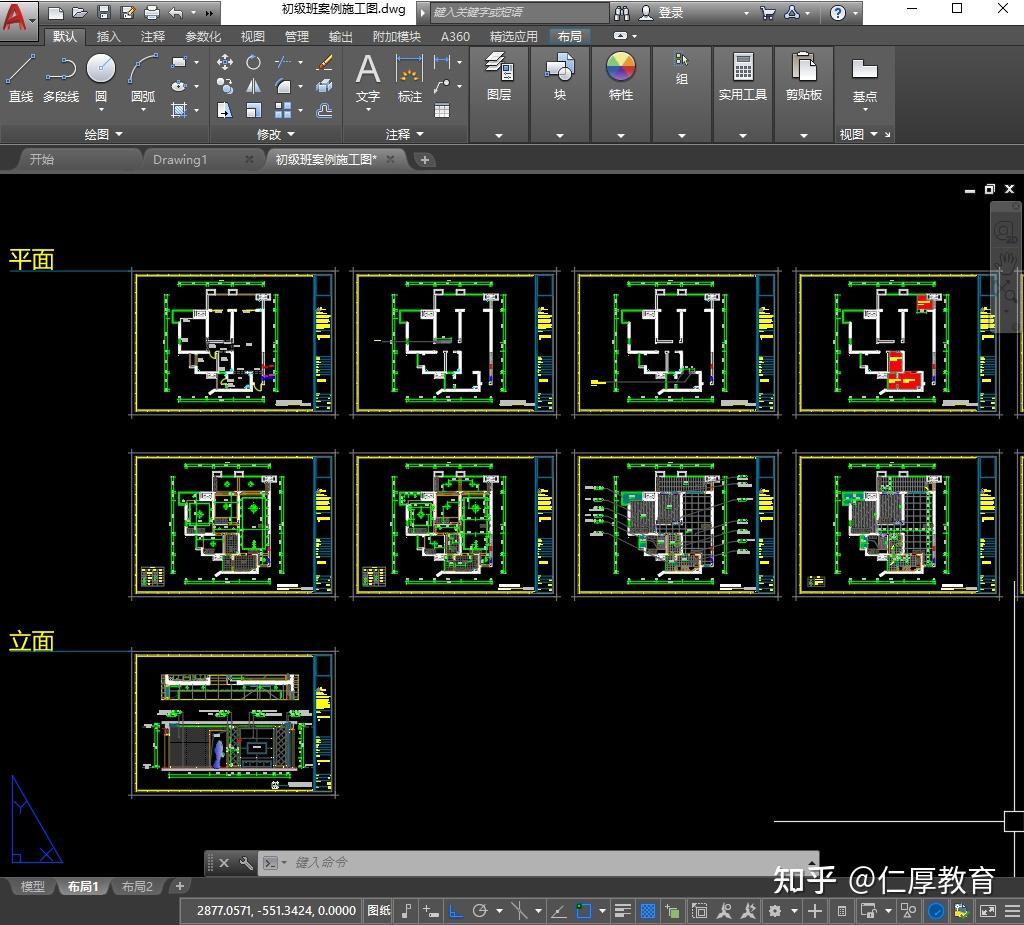Expand the Modify (修改) panel dropdown
The image size is (1024, 925).
point(276,135)
